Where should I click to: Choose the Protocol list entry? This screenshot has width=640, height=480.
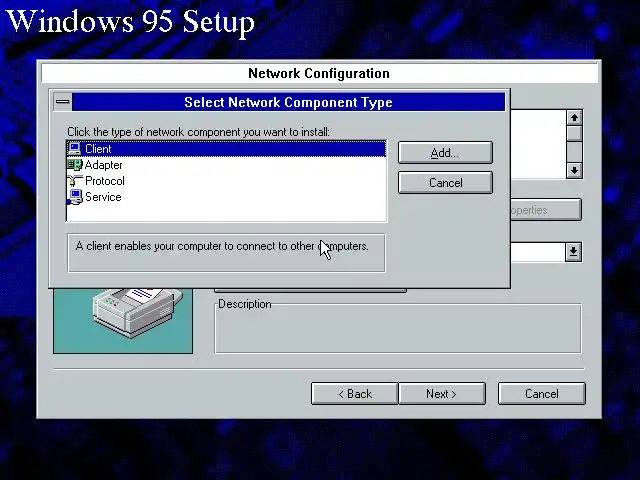226,181
